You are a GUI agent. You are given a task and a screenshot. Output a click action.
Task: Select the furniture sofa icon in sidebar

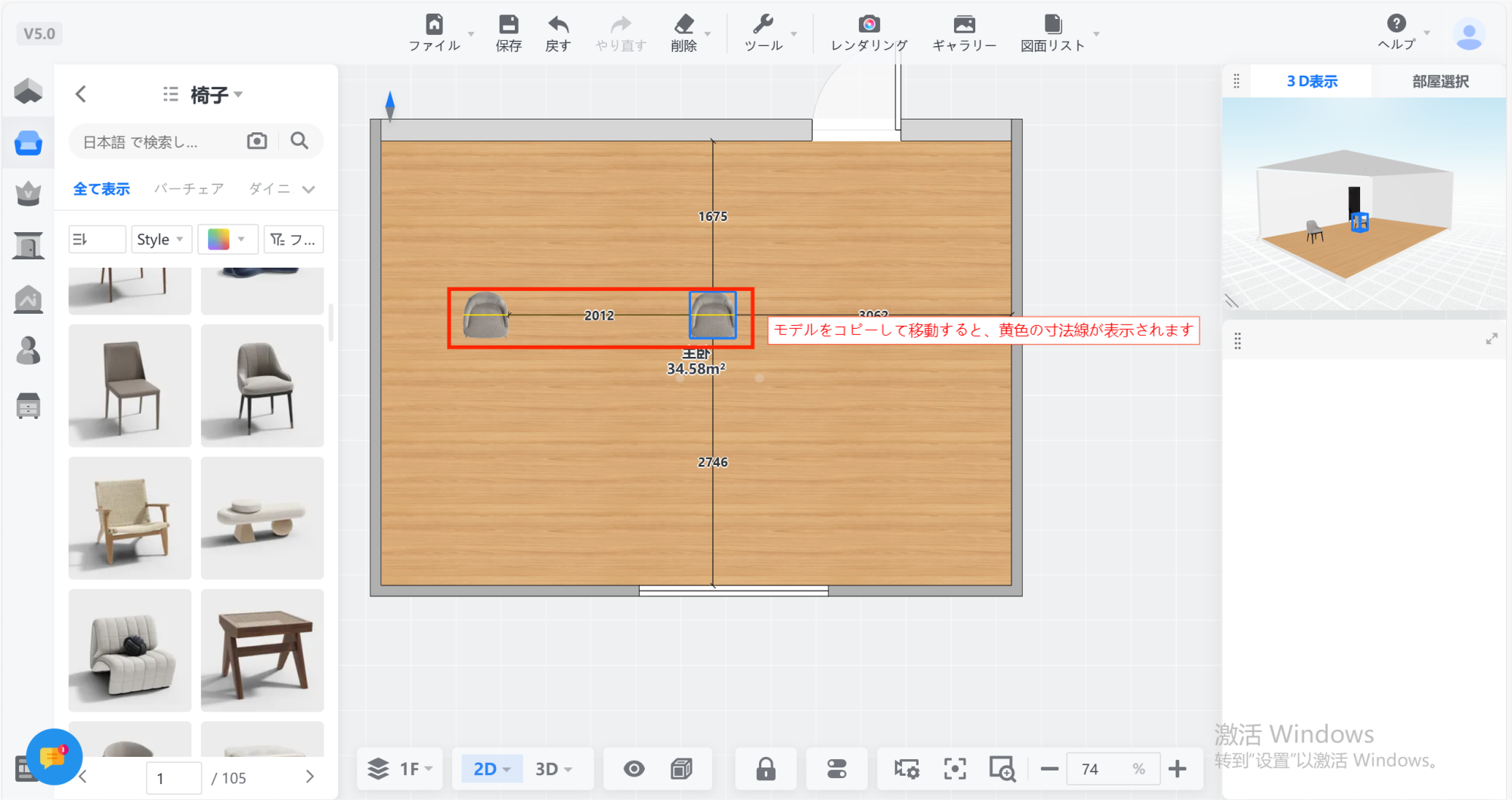point(28,142)
